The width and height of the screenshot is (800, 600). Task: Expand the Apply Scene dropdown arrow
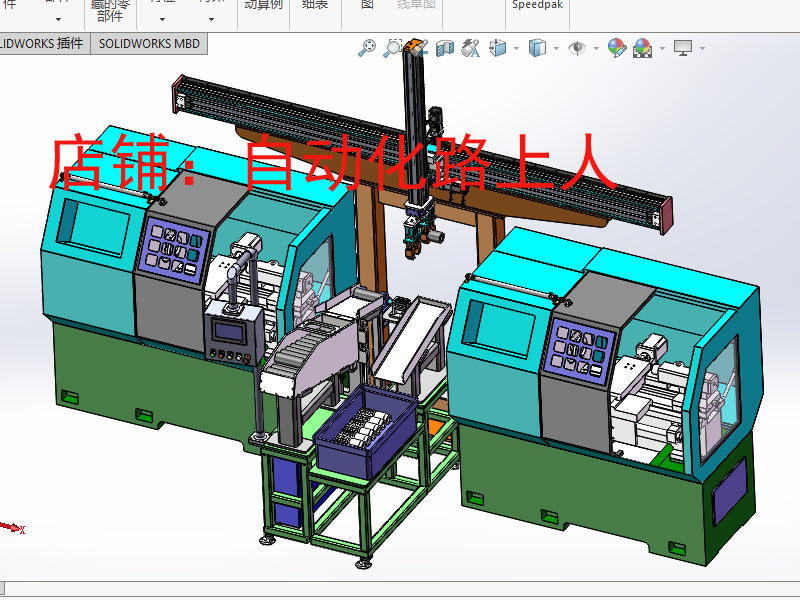tap(660, 48)
